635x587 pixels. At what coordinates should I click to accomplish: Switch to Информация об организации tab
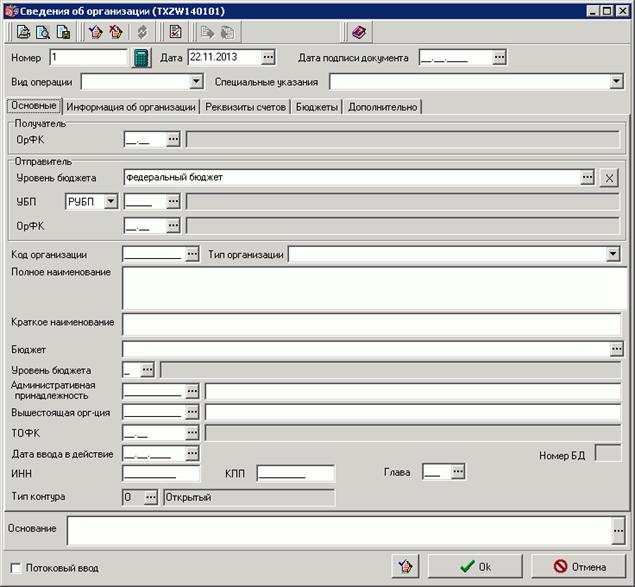coord(131,107)
